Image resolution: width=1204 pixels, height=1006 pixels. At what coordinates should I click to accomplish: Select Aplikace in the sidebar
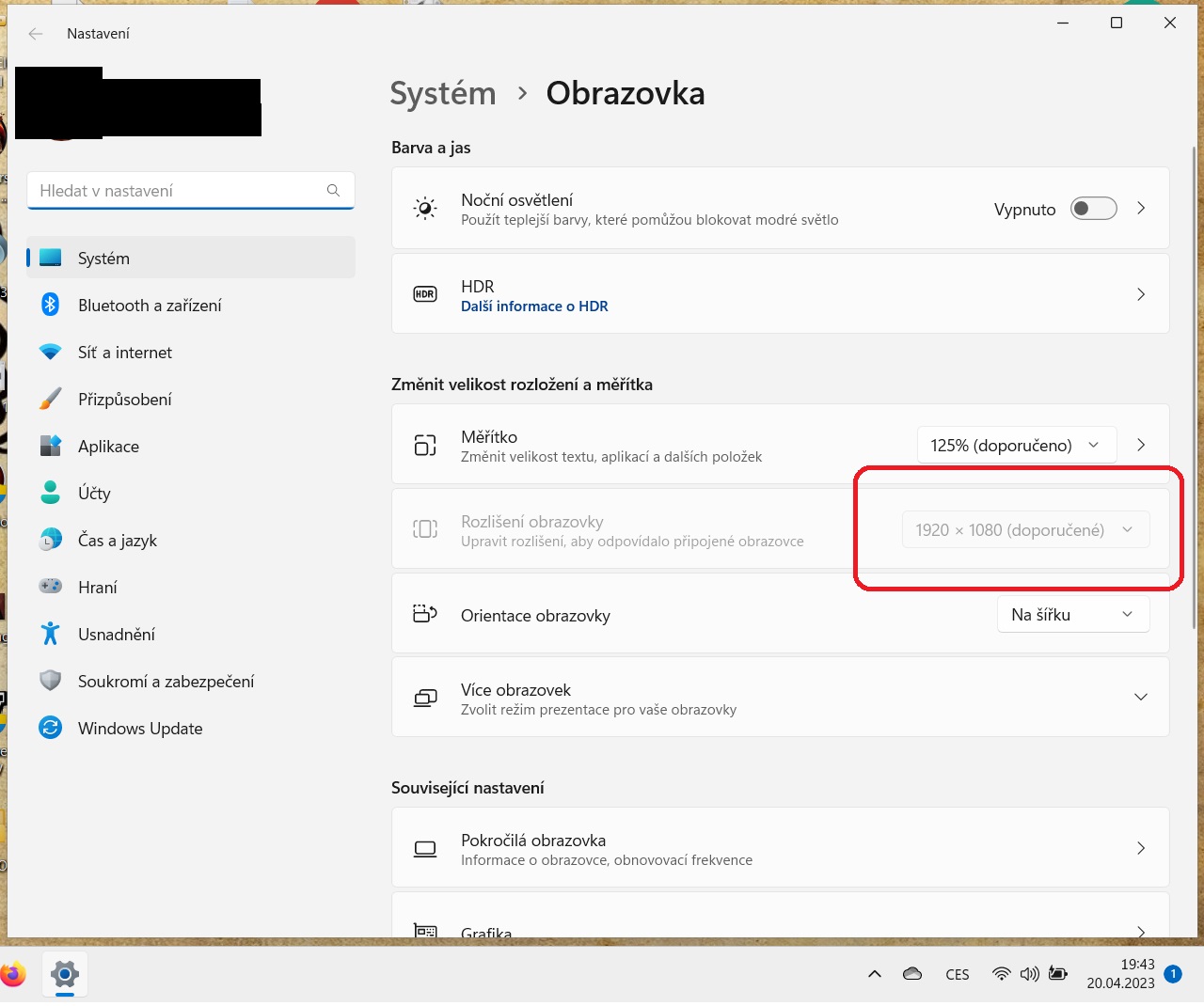click(108, 447)
